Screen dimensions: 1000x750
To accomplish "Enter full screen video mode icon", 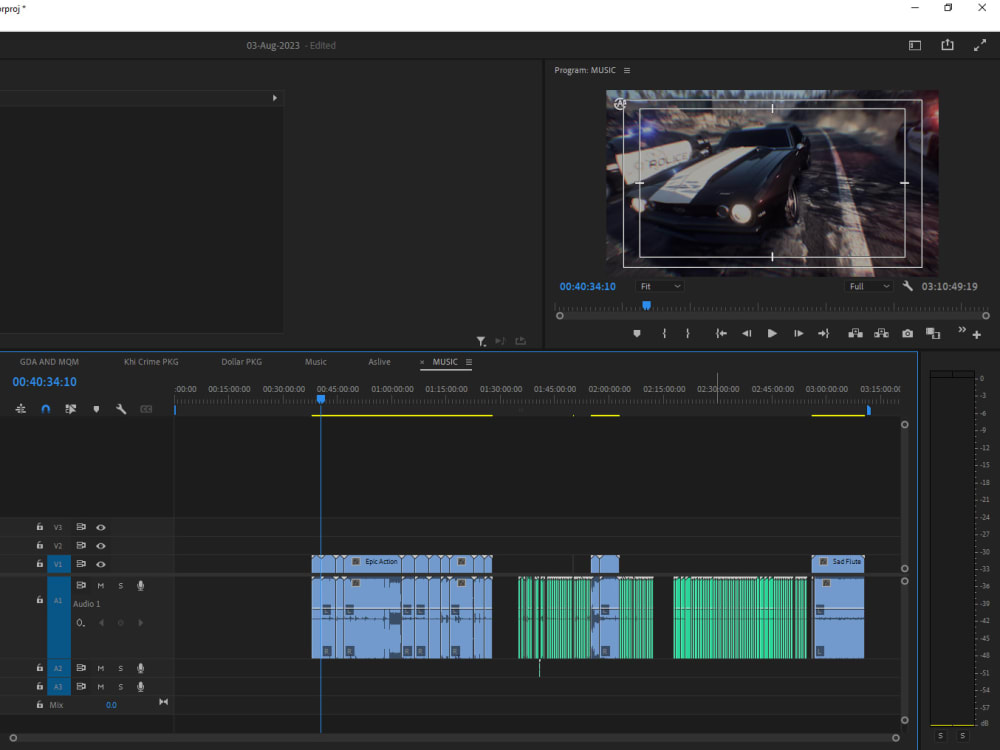I will pos(980,45).
